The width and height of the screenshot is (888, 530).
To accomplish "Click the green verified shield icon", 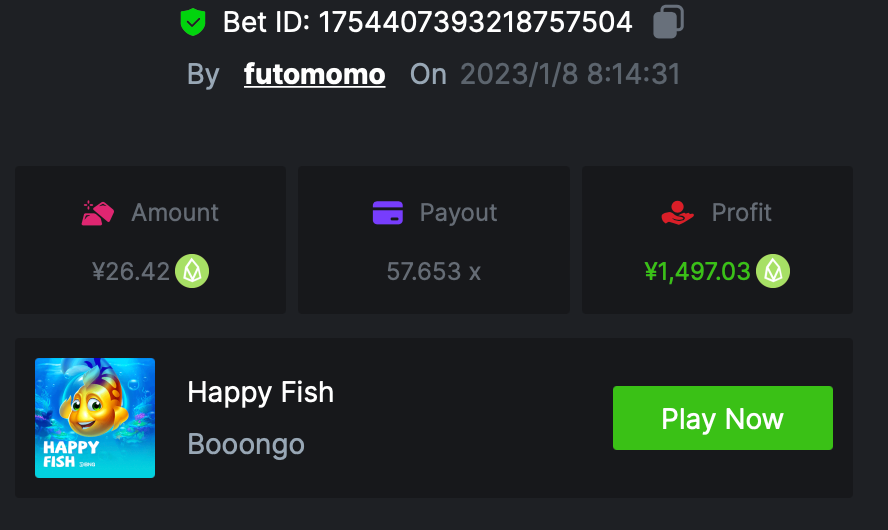I will point(193,22).
